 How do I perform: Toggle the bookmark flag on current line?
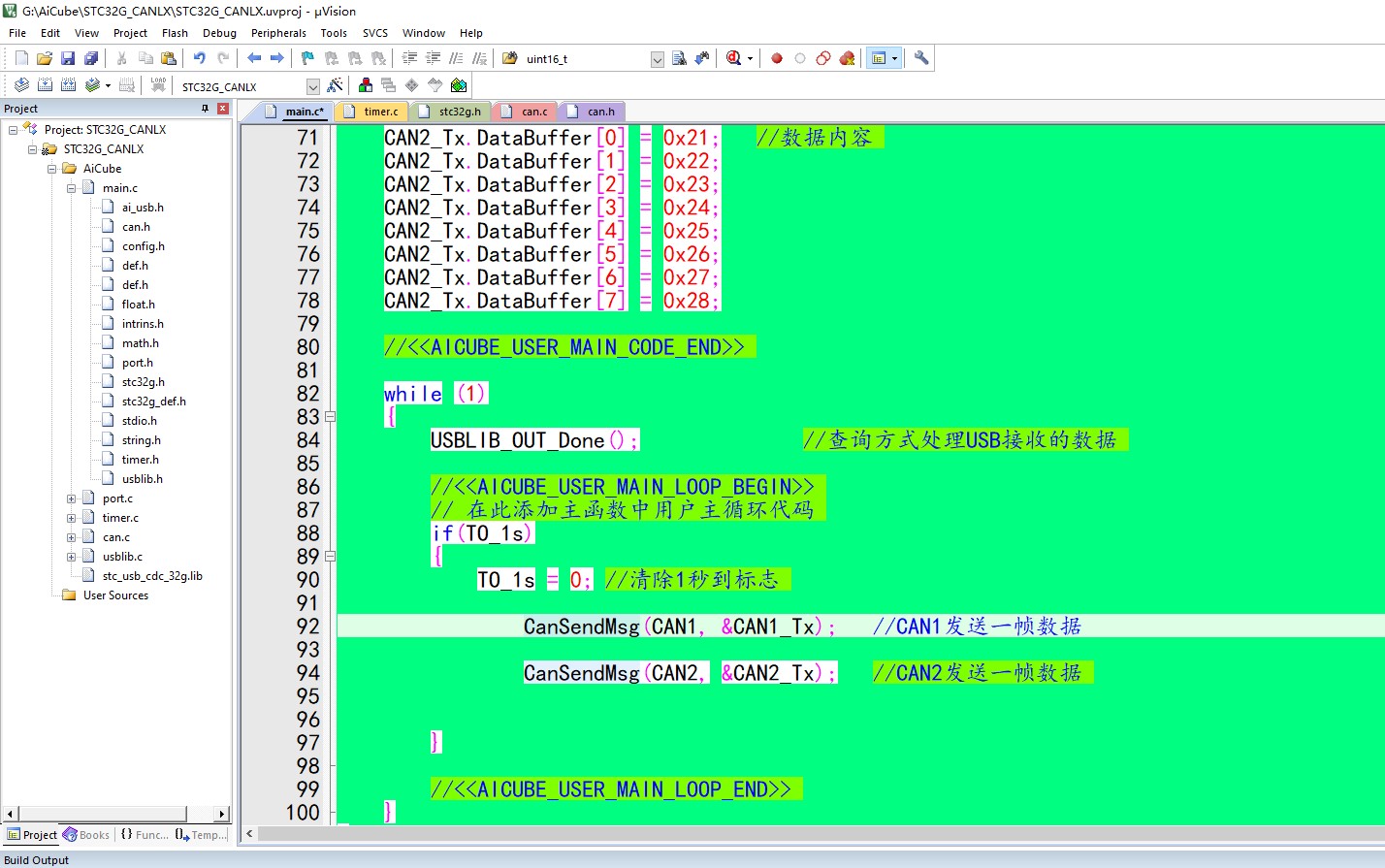pyautogui.click(x=307, y=58)
